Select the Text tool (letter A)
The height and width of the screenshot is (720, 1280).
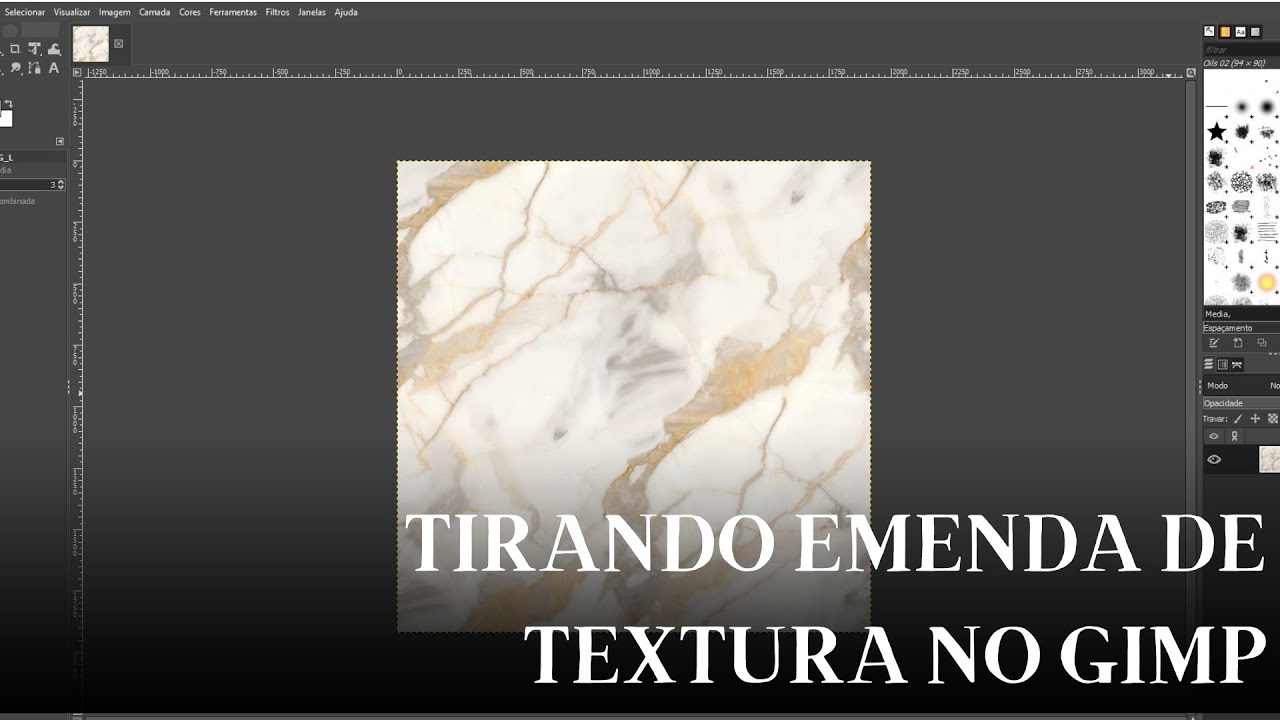pos(54,68)
